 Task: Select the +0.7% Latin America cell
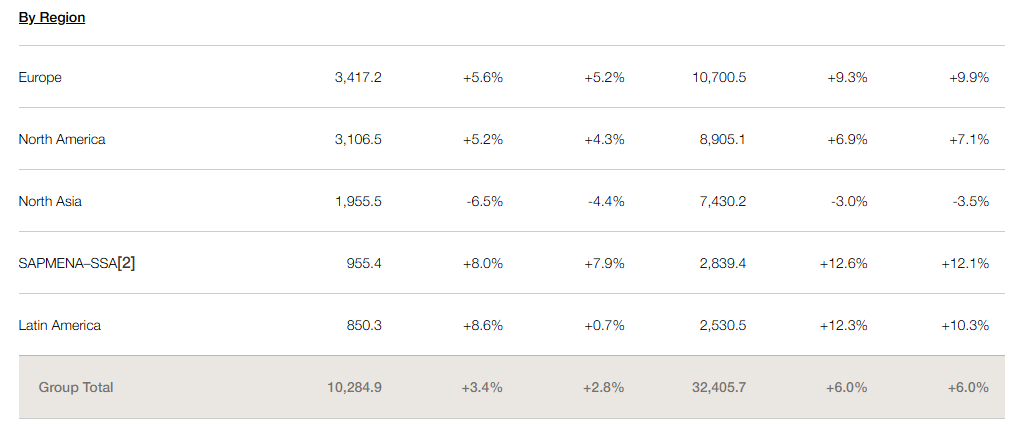click(x=604, y=325)
